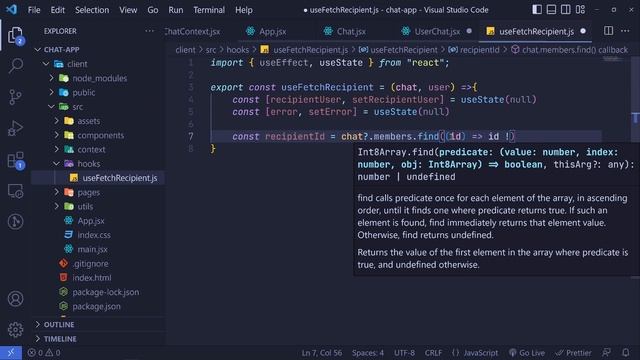Toggle primary side bar visibility
Viewport: 640px width, 360px height.
click(537, 9)
